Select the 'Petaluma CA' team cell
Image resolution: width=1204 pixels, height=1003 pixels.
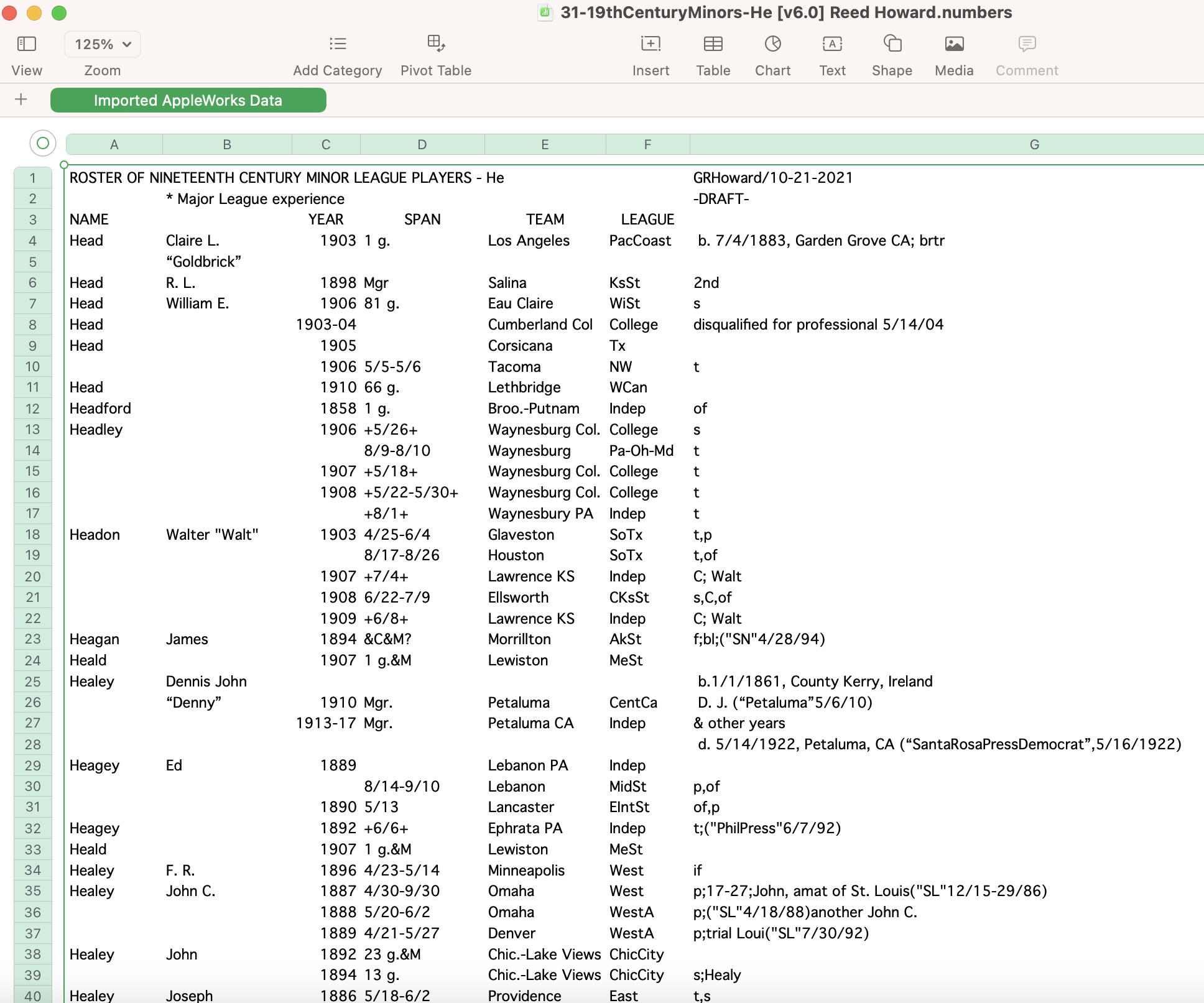(x=530, y=723)
